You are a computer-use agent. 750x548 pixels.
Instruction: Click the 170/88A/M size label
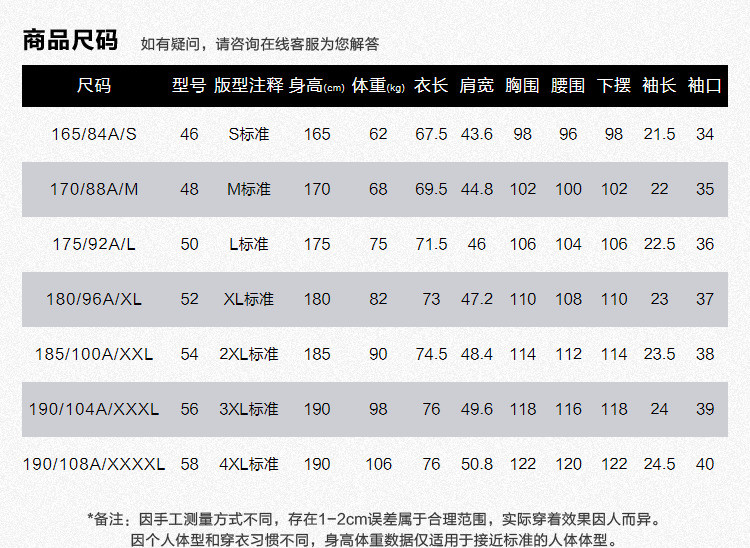click(95, 189)
